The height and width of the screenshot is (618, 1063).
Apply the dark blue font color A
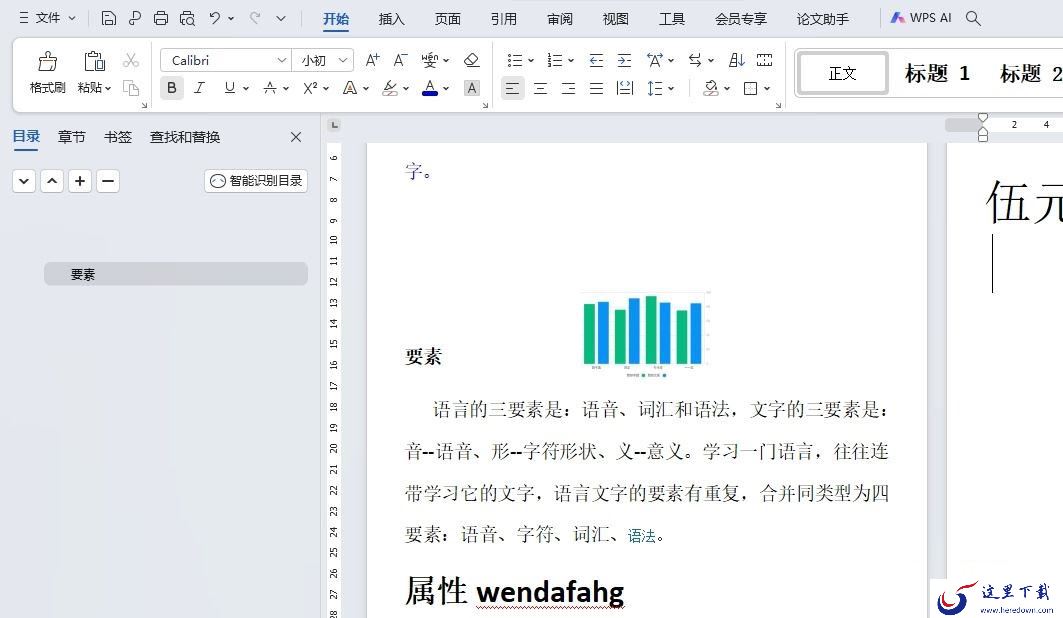point(430,88)
